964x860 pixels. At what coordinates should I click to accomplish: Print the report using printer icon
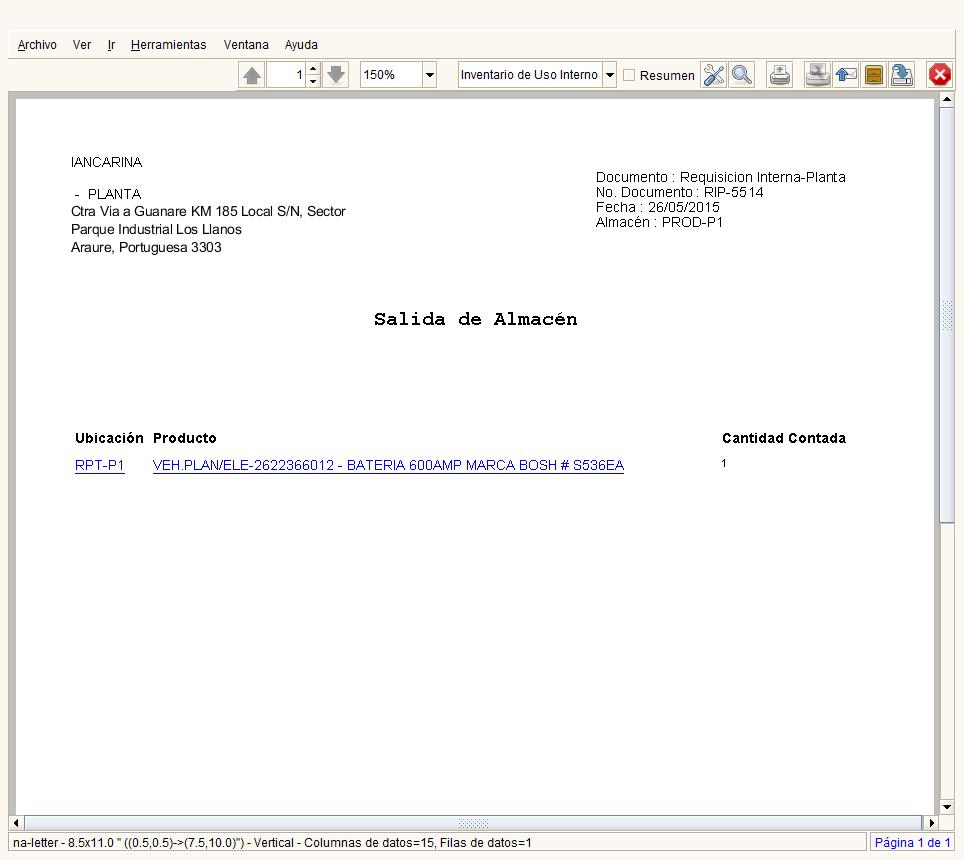(x=780, y=75)
